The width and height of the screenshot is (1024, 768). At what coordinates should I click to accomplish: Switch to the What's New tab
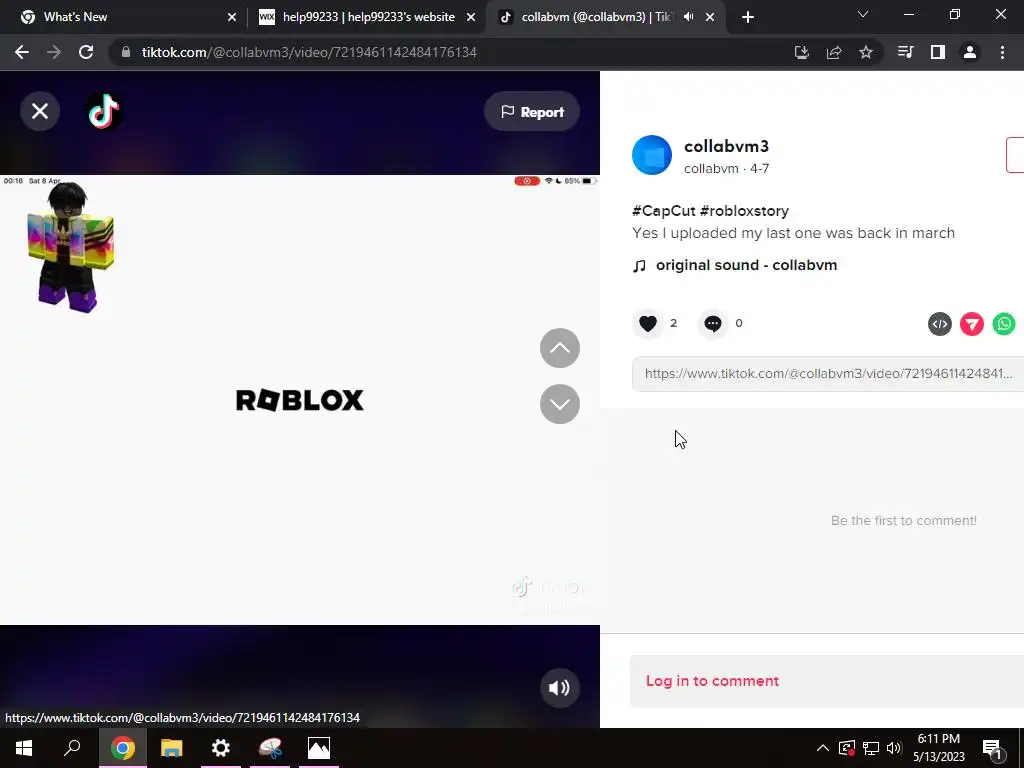pos(123,17)
